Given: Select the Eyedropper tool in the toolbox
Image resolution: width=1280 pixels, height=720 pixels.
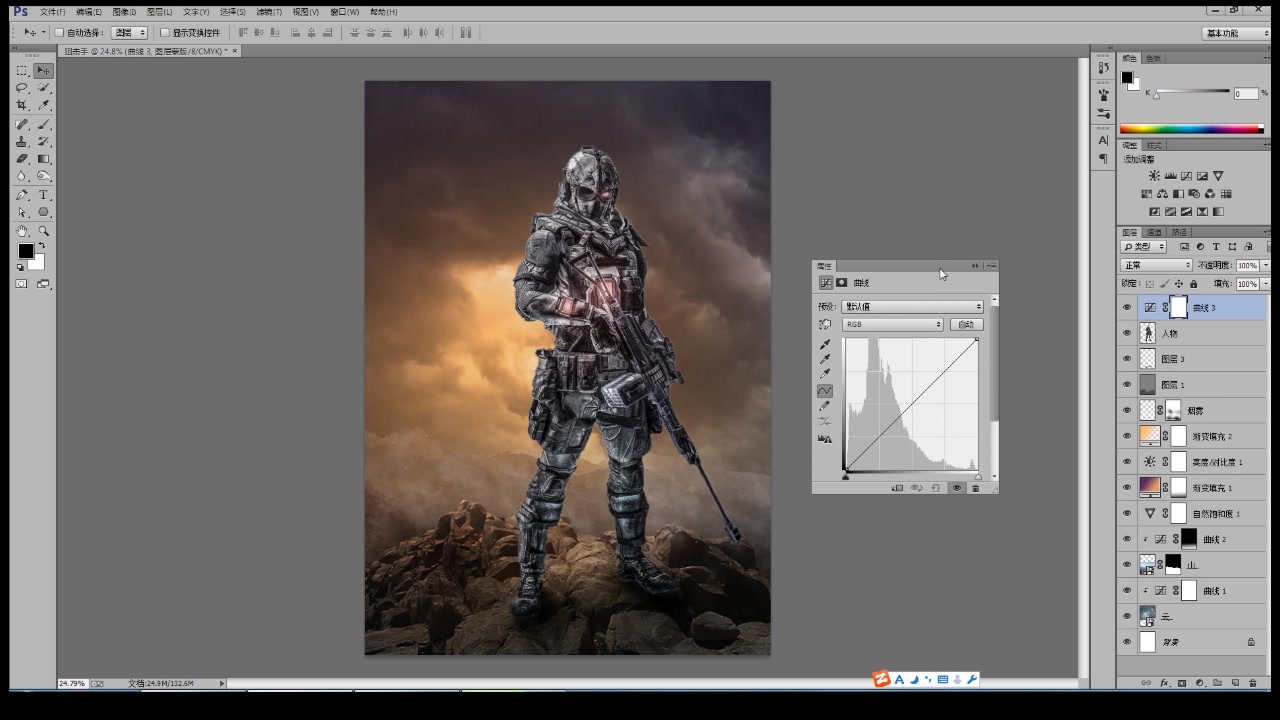Looking at the screenshot, I should pos(43,105).
